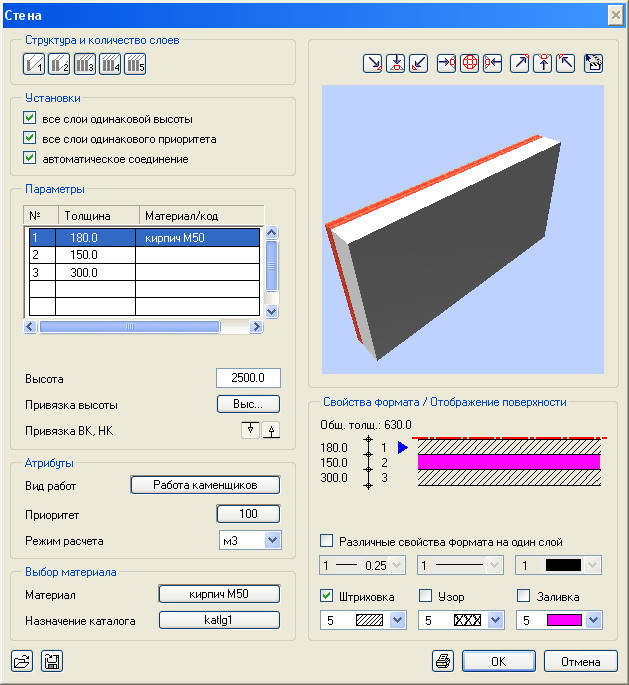Image resolution: width=629 pixels, height=685 pixels.
Task: Close the Стена dialog window
Action: (615, 16)
